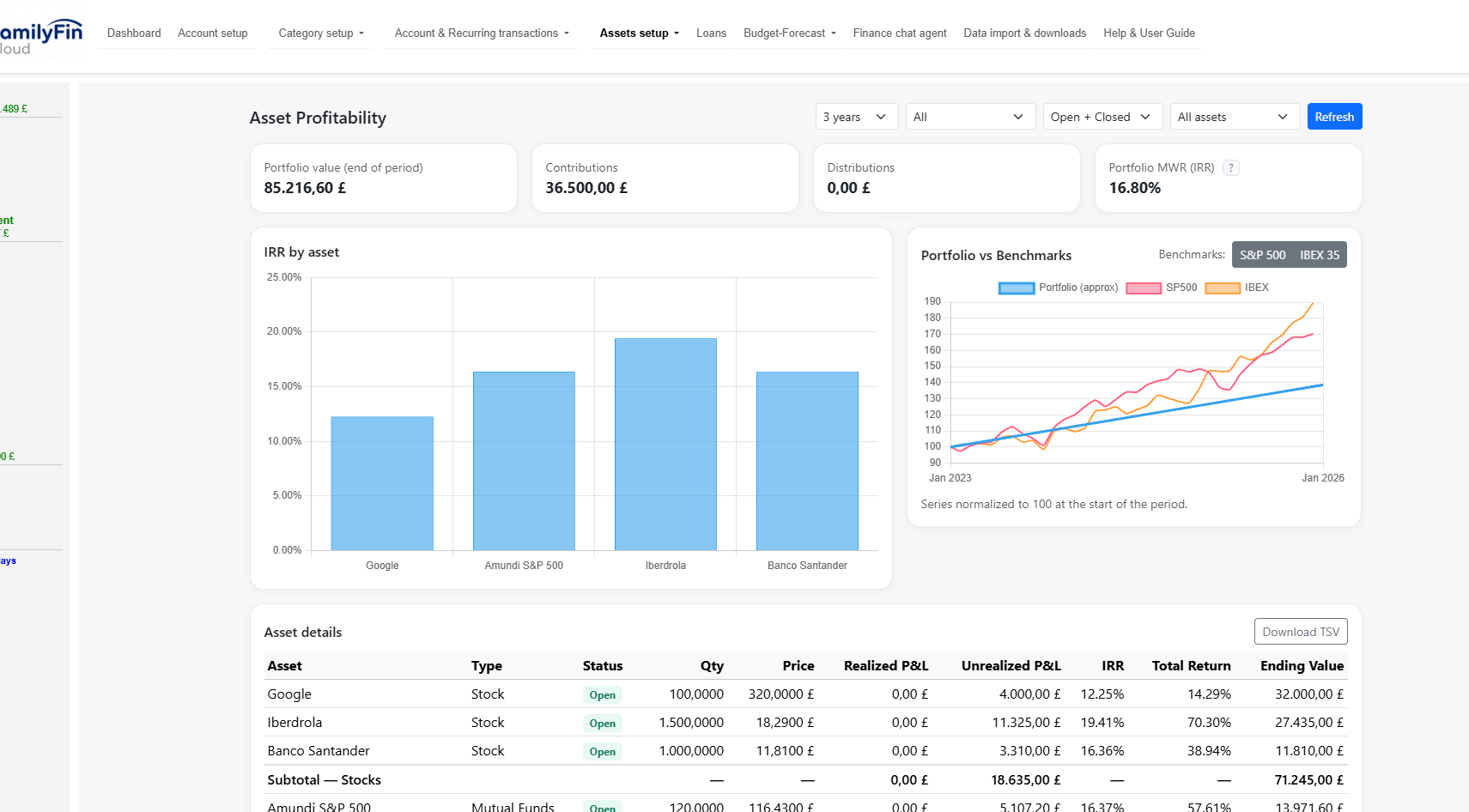Click the Banco Santander IRR bar
The width and height of the screenshot is (1469, 812).
tap(807, 461)
